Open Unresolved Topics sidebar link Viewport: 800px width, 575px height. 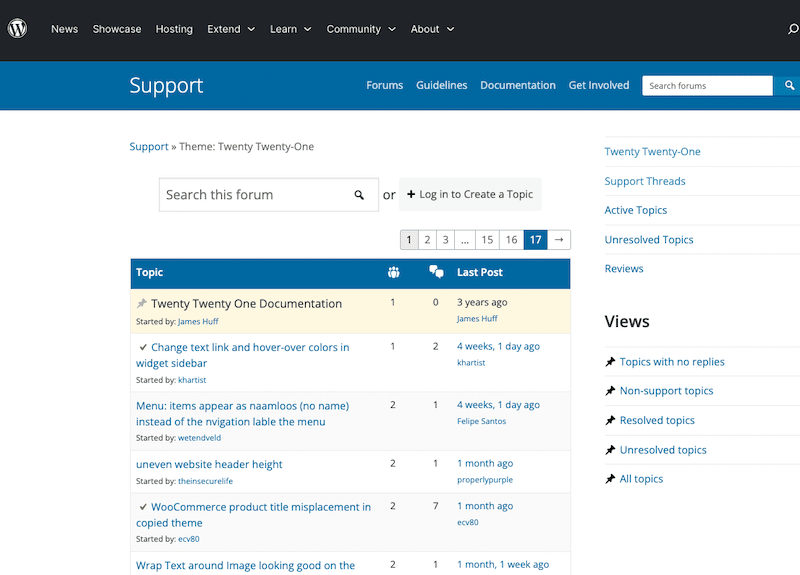tap(648, 240)
